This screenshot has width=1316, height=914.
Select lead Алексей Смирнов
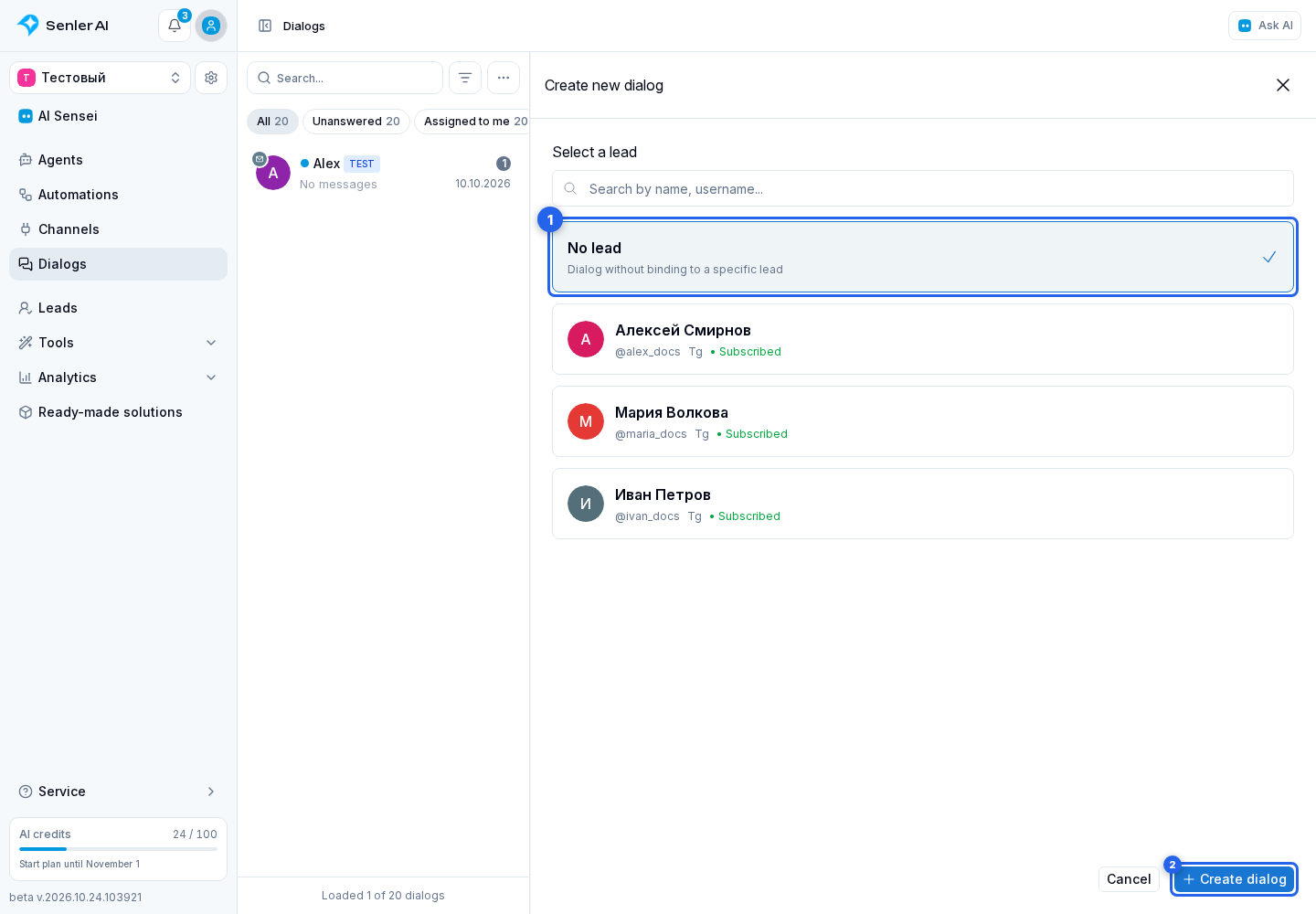pos(923,339)
